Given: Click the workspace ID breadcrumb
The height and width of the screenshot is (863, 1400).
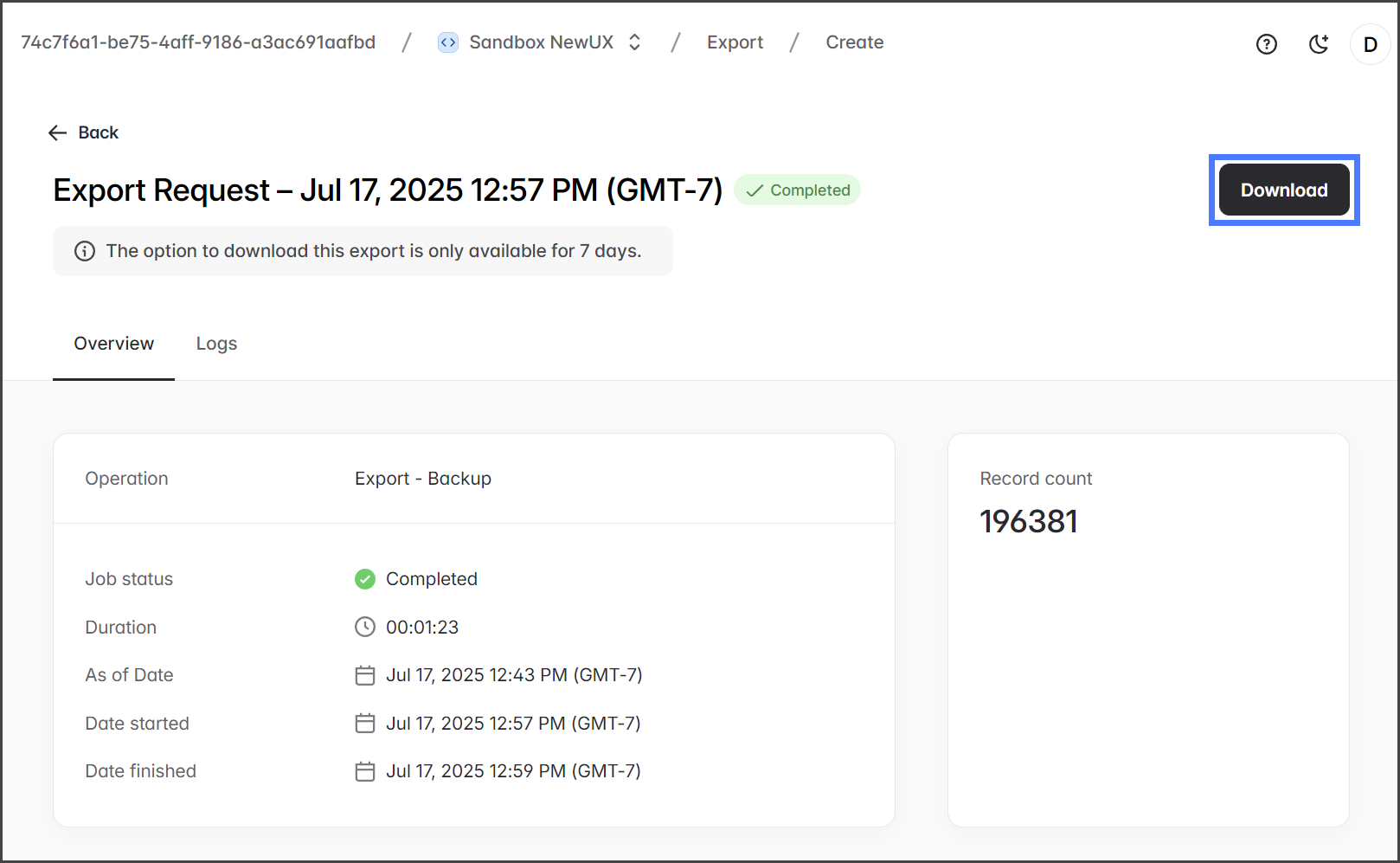Looking at the screenshot, I should 198,42.
